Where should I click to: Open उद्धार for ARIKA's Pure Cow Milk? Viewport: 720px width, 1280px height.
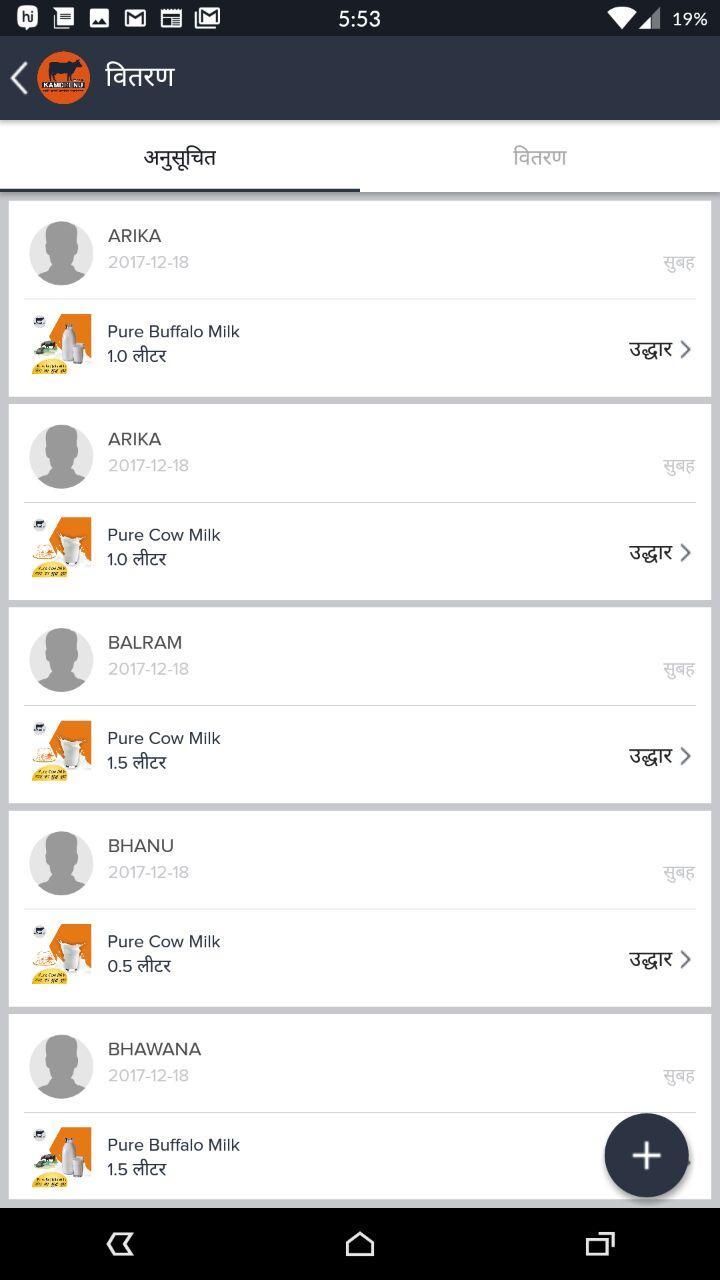click(659, 553)
